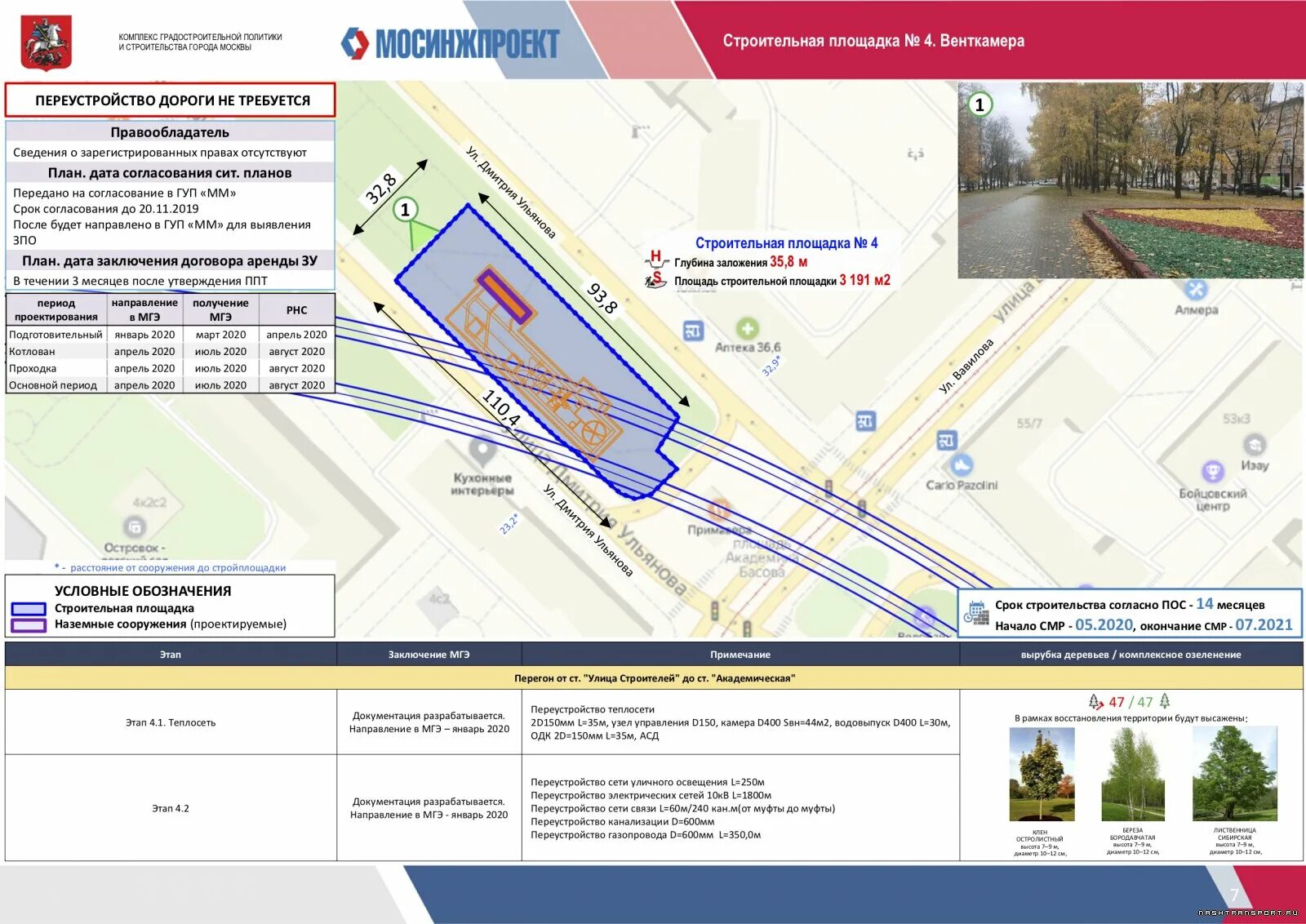Click the Кухонные интерьеры location pin
Image resolution: width=1306 pixels, height=924 pixels.
click(482, 451)
